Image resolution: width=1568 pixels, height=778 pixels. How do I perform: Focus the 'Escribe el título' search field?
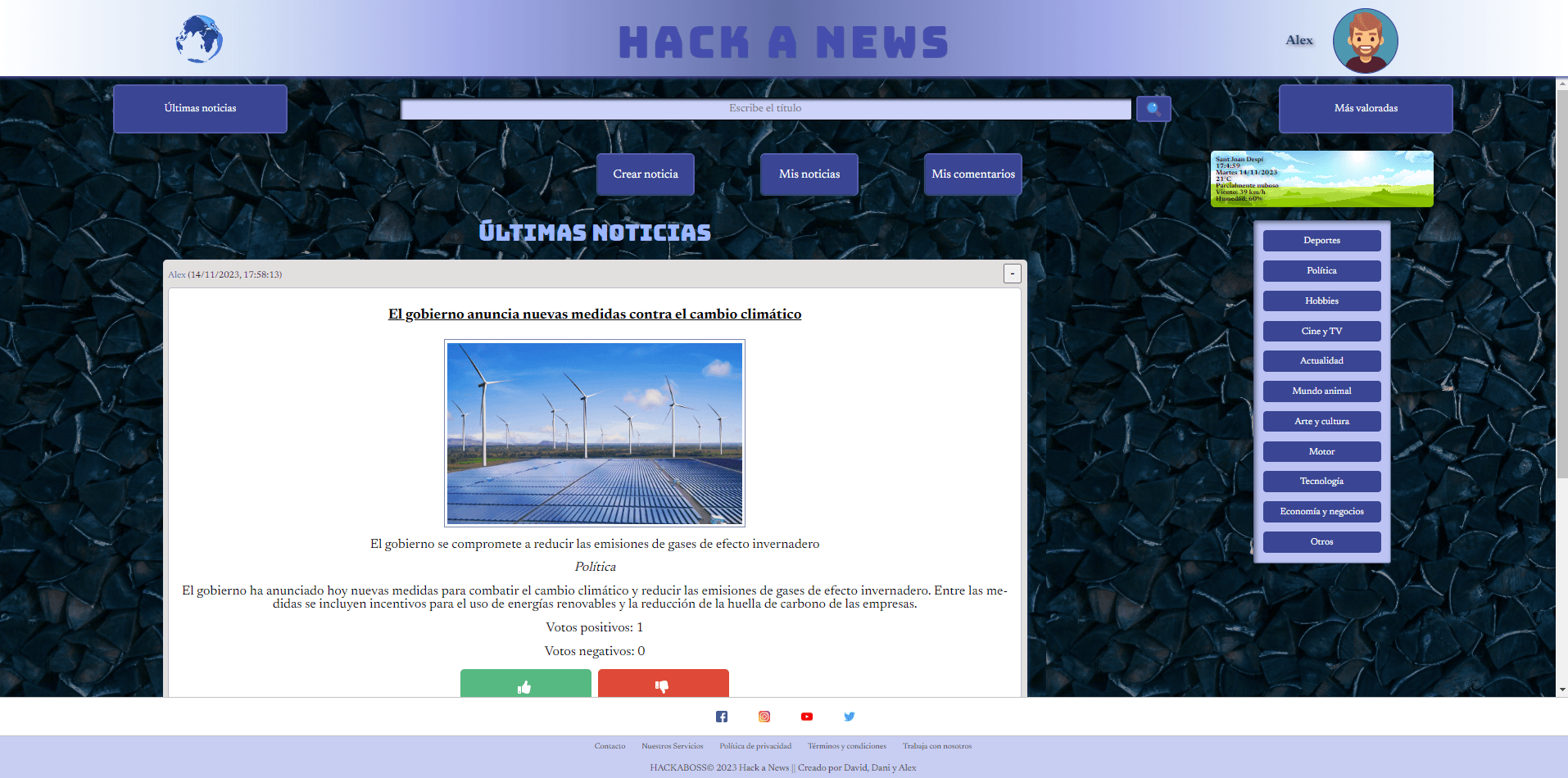pos(765,109)
